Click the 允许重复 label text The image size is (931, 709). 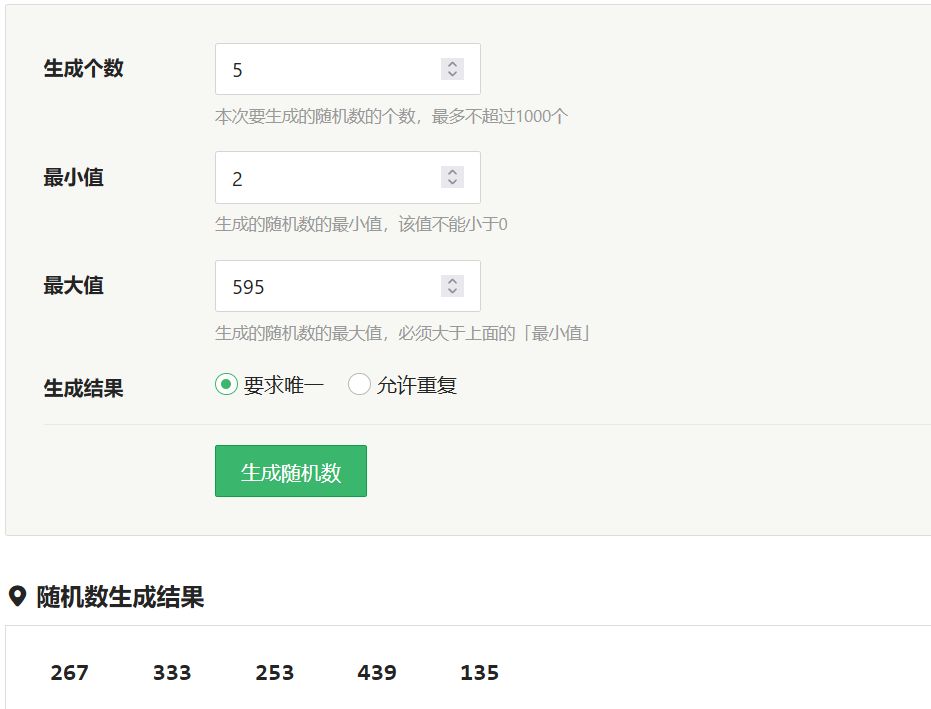[417, 385]
